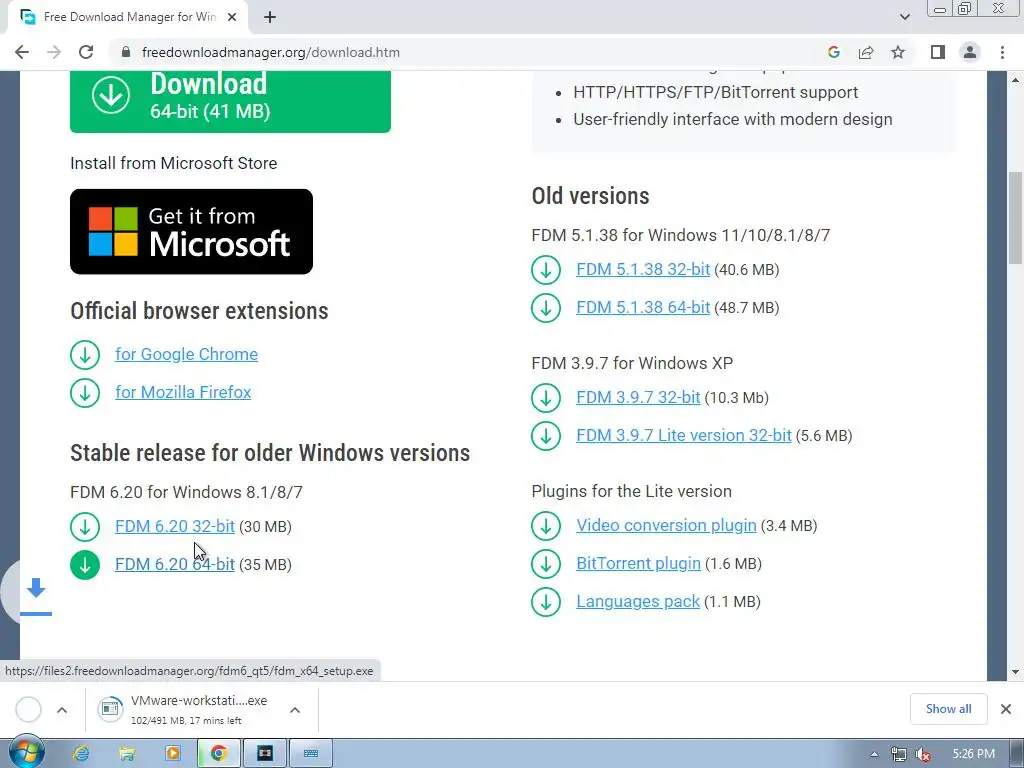Click download arrow icon beside FDM 5.1.38 64-bit
Screen dimensions: 1024x768
coord(546,308)
